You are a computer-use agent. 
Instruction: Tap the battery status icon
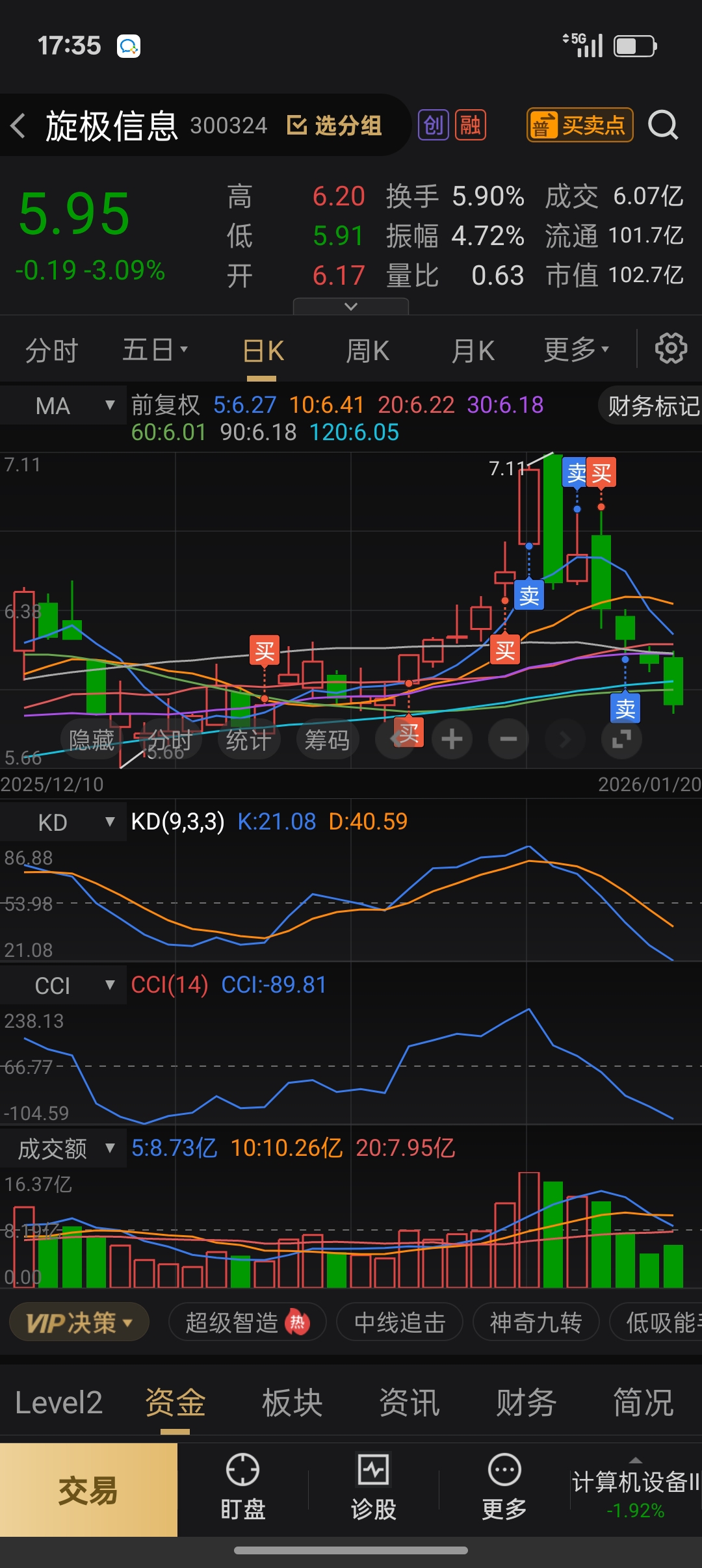tap(636, 46)
